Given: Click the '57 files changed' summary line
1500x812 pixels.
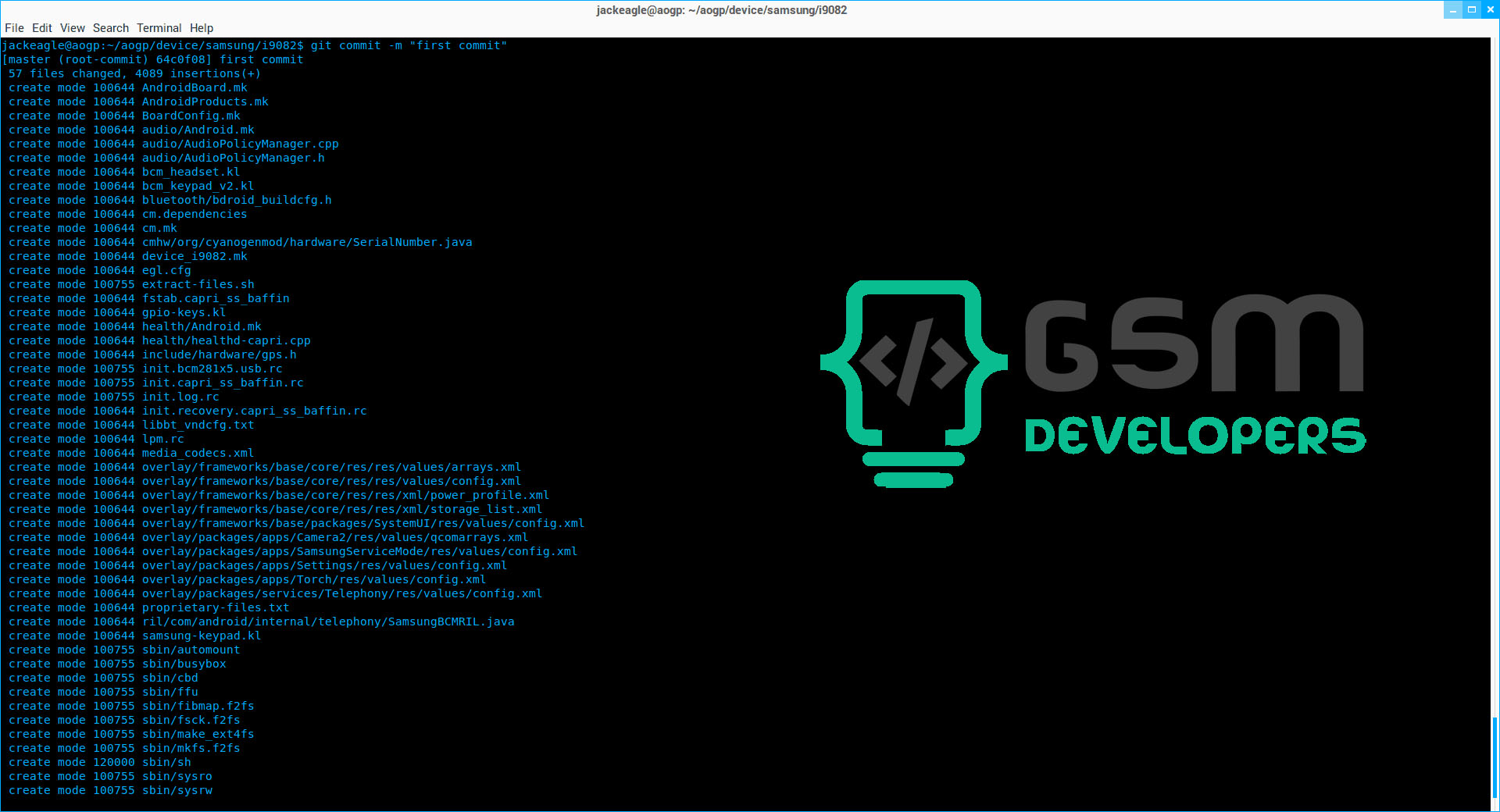Looking at the screenshot, I should click(134, 73).
